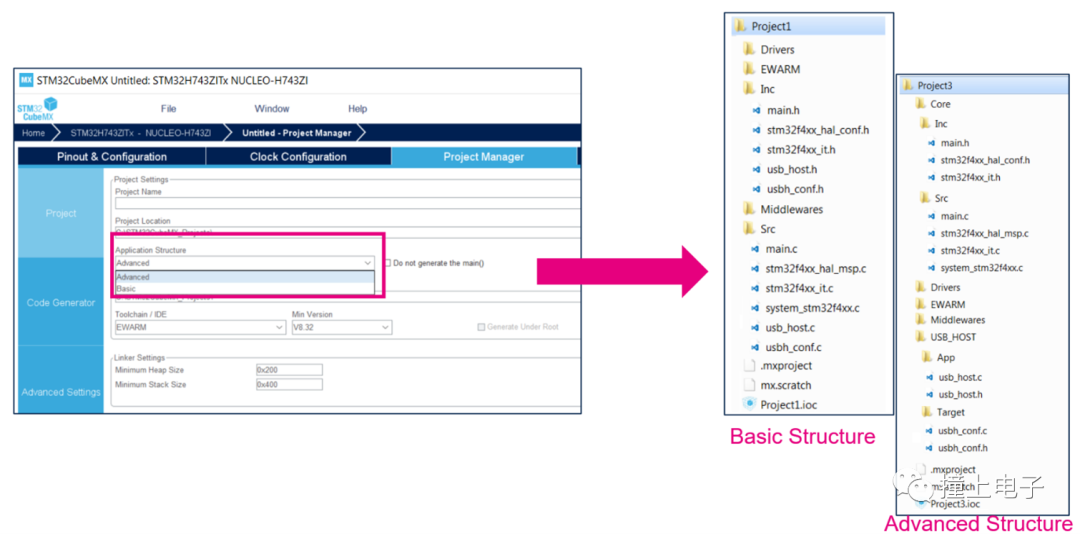Click the system_stm32f4xx.c file icon in Project3

coord(931,268)
